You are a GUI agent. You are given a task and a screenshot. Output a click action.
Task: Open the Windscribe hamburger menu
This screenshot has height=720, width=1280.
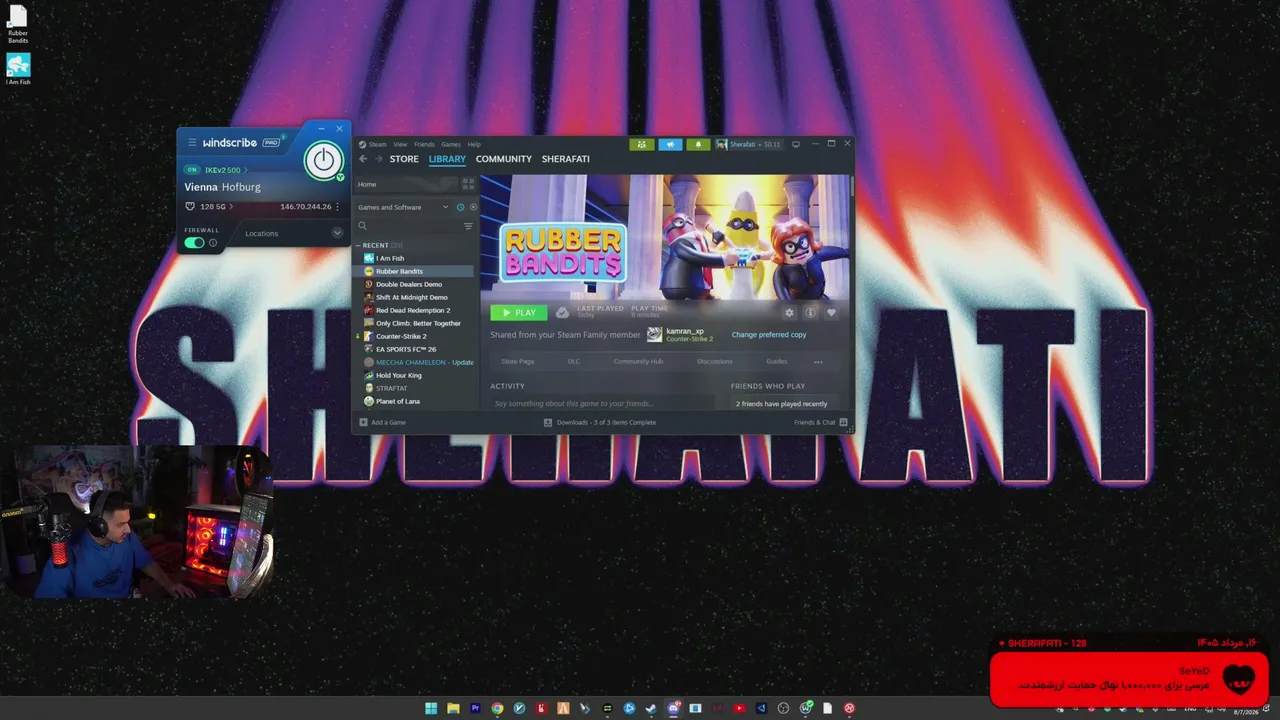pos(192,142)
